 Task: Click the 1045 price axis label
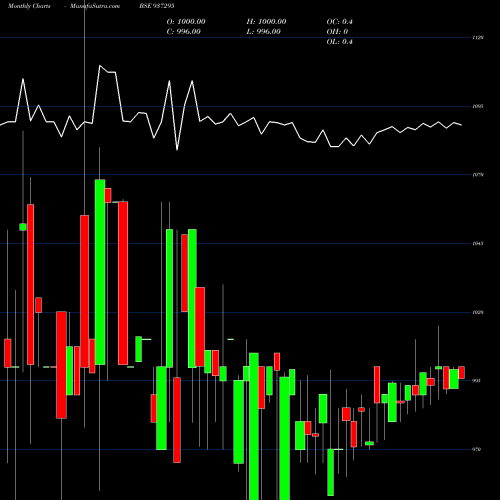[478, 244]
